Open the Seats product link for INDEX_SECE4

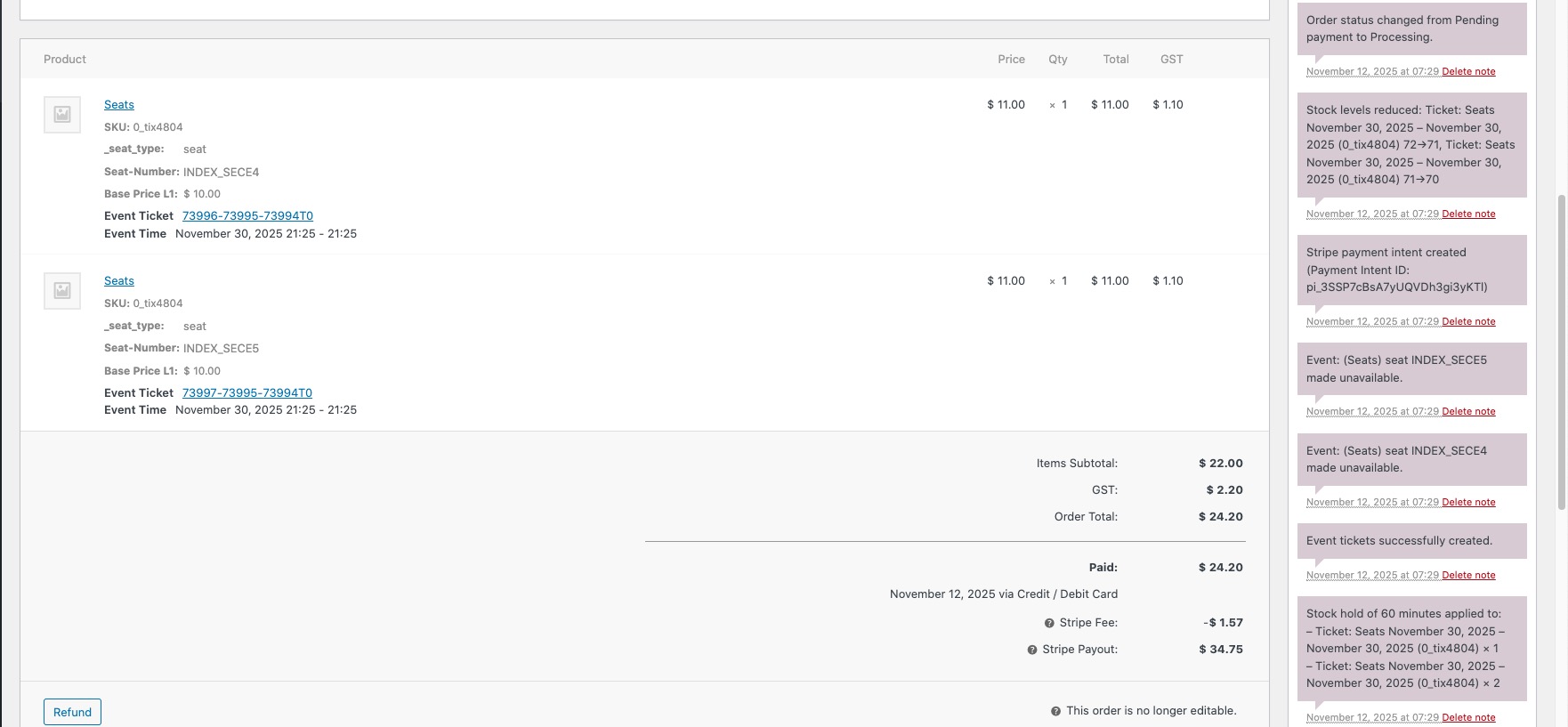point(119,105)
